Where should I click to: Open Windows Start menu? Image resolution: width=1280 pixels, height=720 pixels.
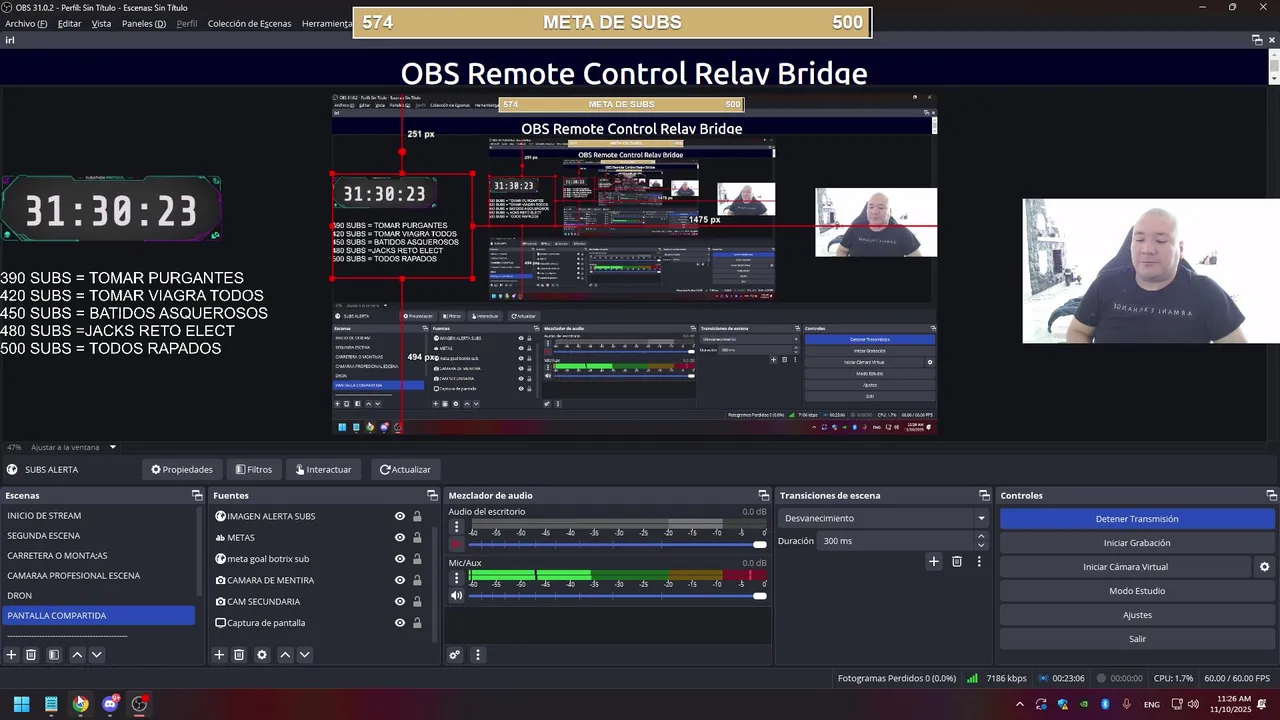coord(21,704)
